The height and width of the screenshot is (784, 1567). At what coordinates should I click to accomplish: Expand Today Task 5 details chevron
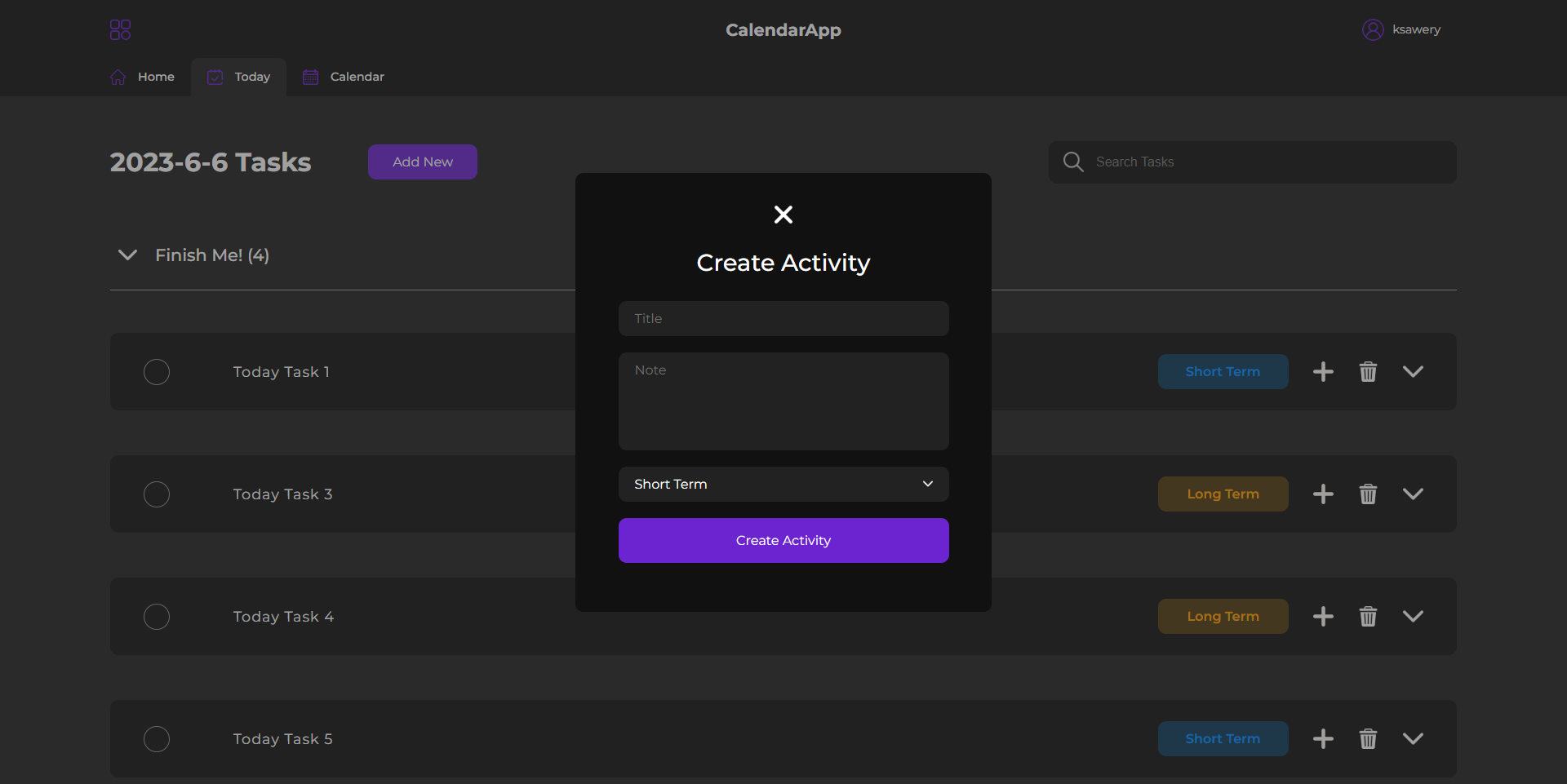point(1413,739)
